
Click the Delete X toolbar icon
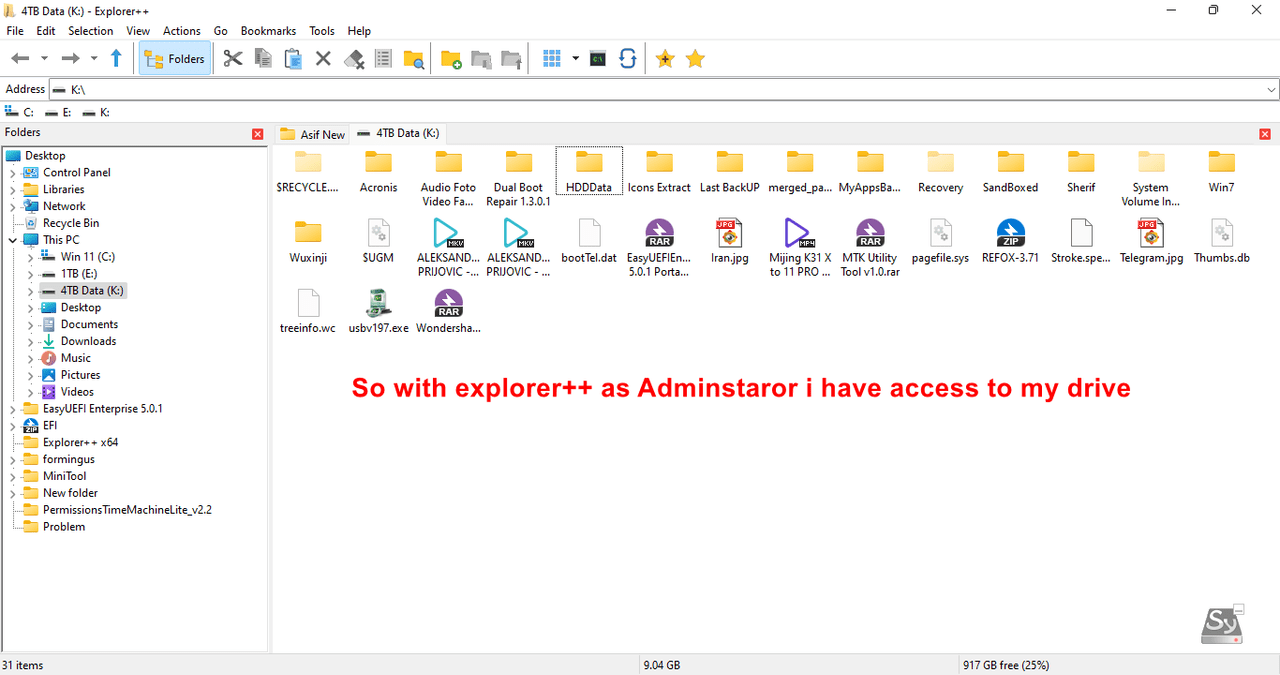(x=323, y=59)
